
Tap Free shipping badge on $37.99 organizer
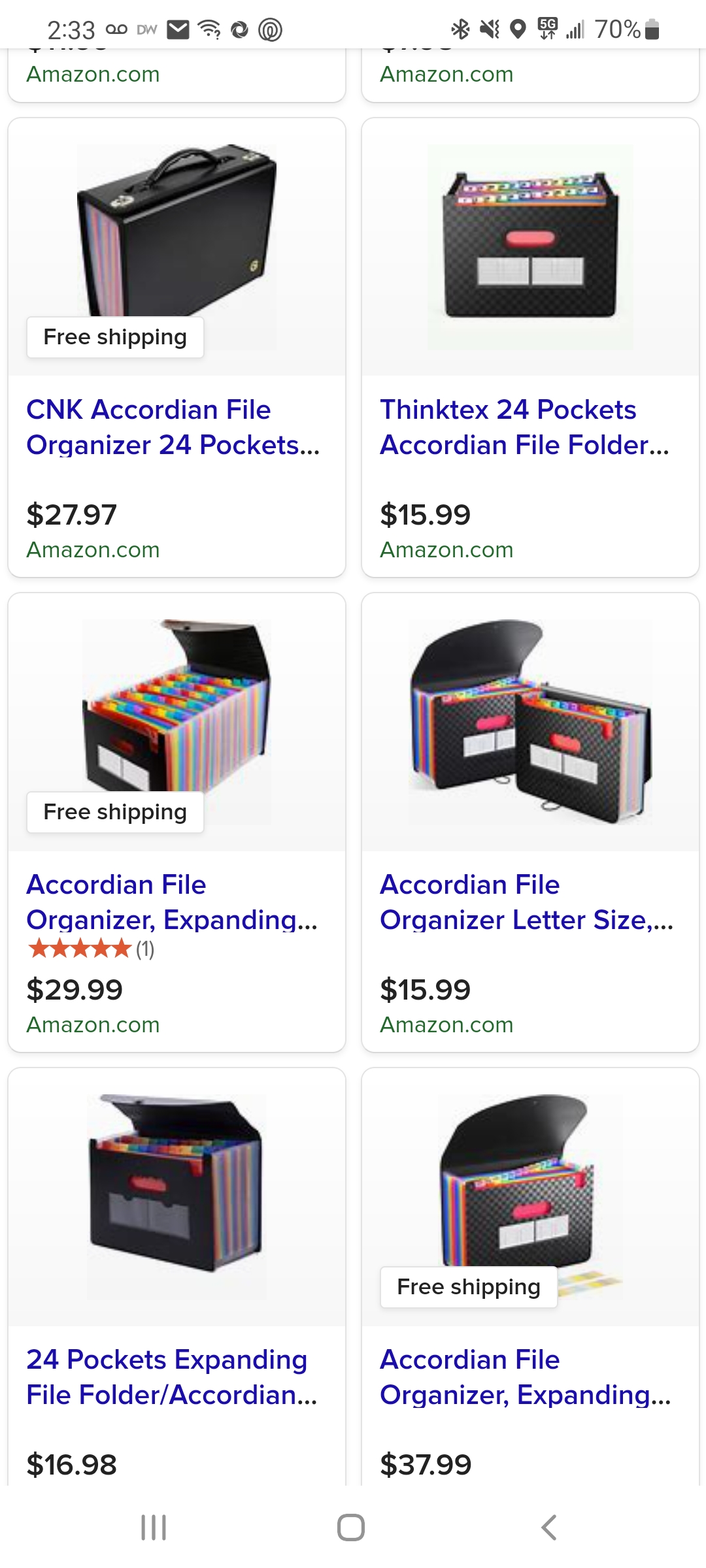pyautogui.click(x=469, y=1287)
